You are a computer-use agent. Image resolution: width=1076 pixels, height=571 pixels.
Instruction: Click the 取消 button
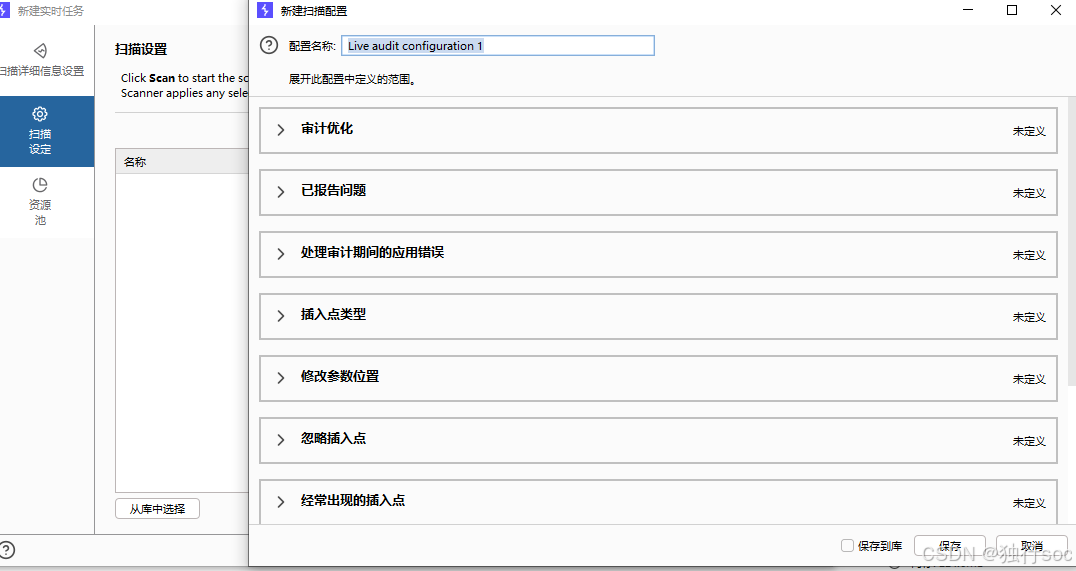pos(1031,546)
